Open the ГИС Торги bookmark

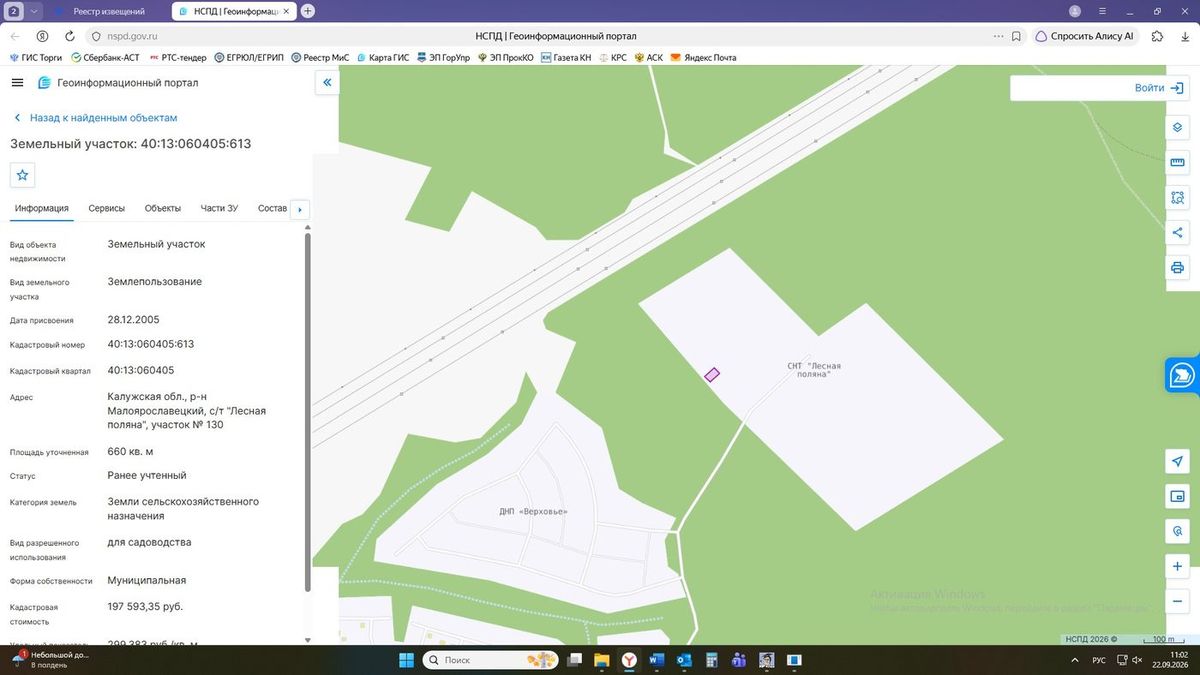point(36,58)
